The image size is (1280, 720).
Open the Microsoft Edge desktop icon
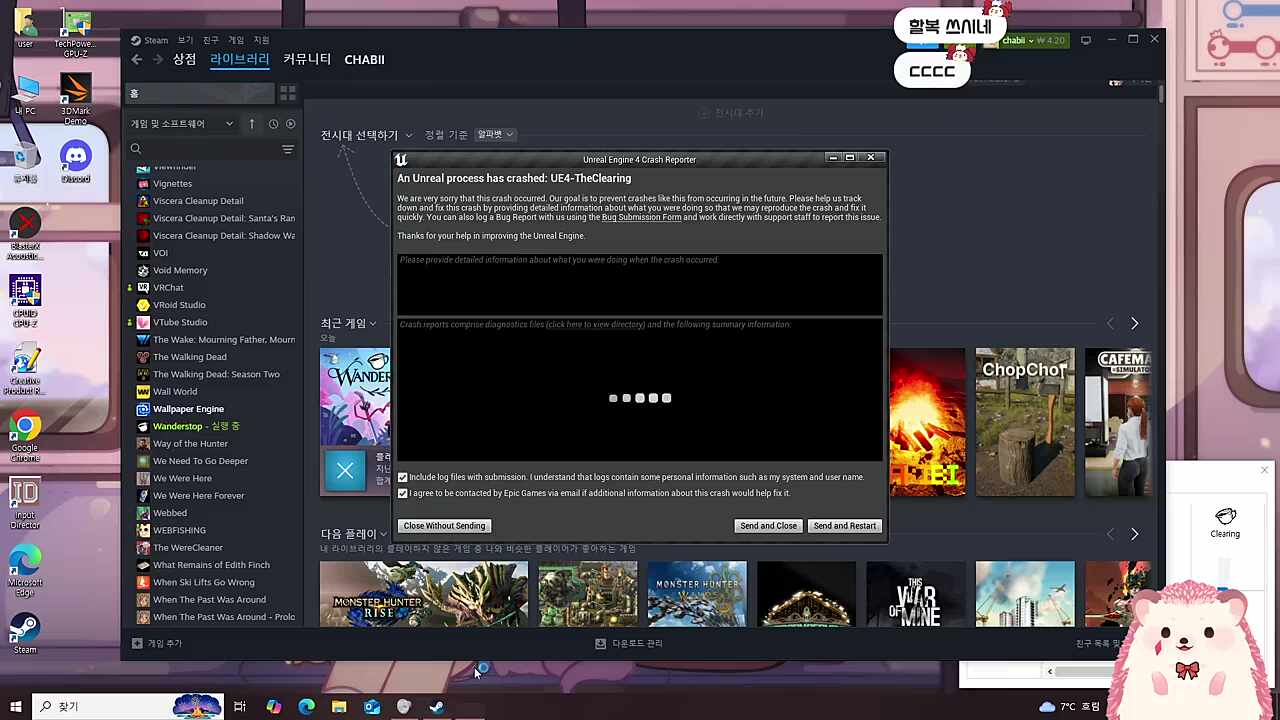[25, 570]
